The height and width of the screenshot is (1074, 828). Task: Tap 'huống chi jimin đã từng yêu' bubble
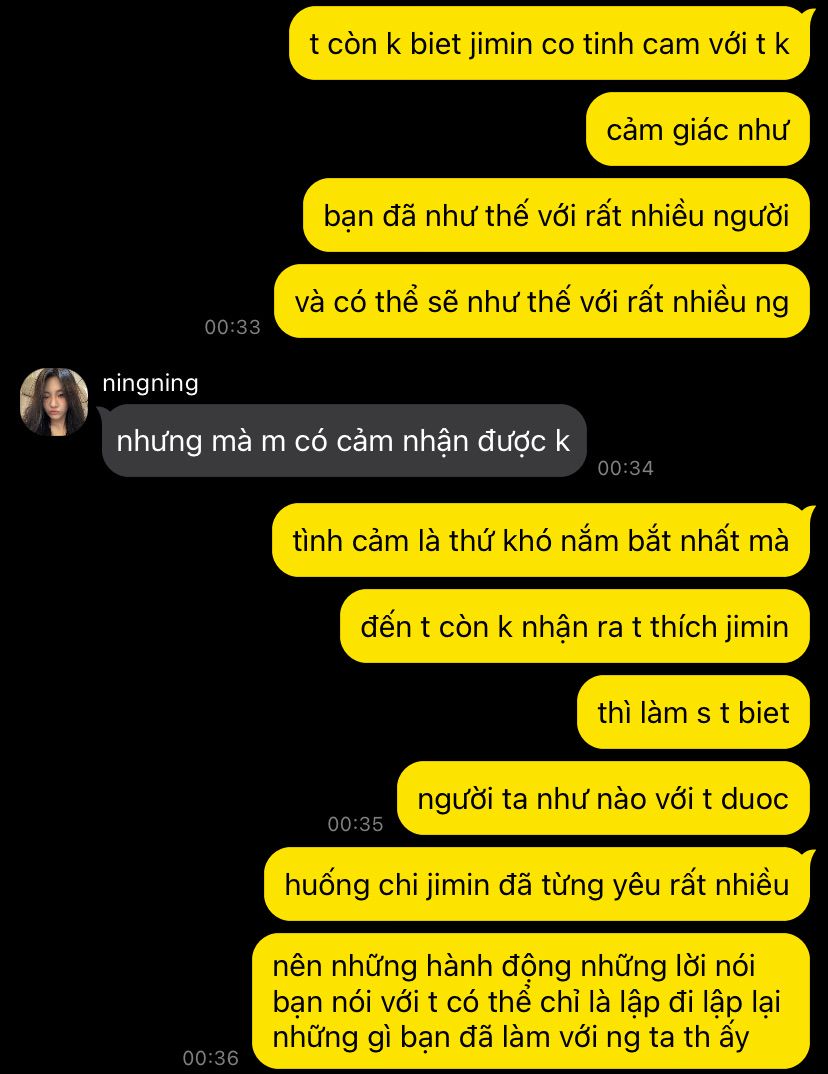[537, 884]
